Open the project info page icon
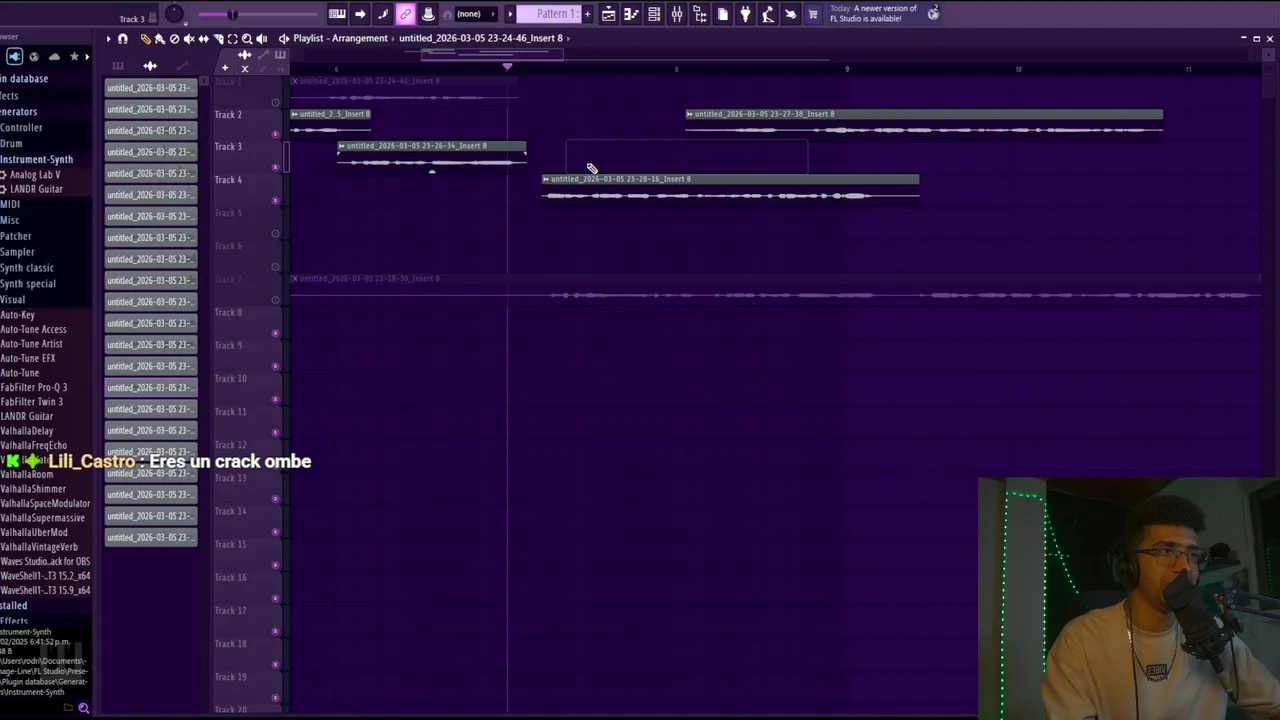 [x=723, y=14]
